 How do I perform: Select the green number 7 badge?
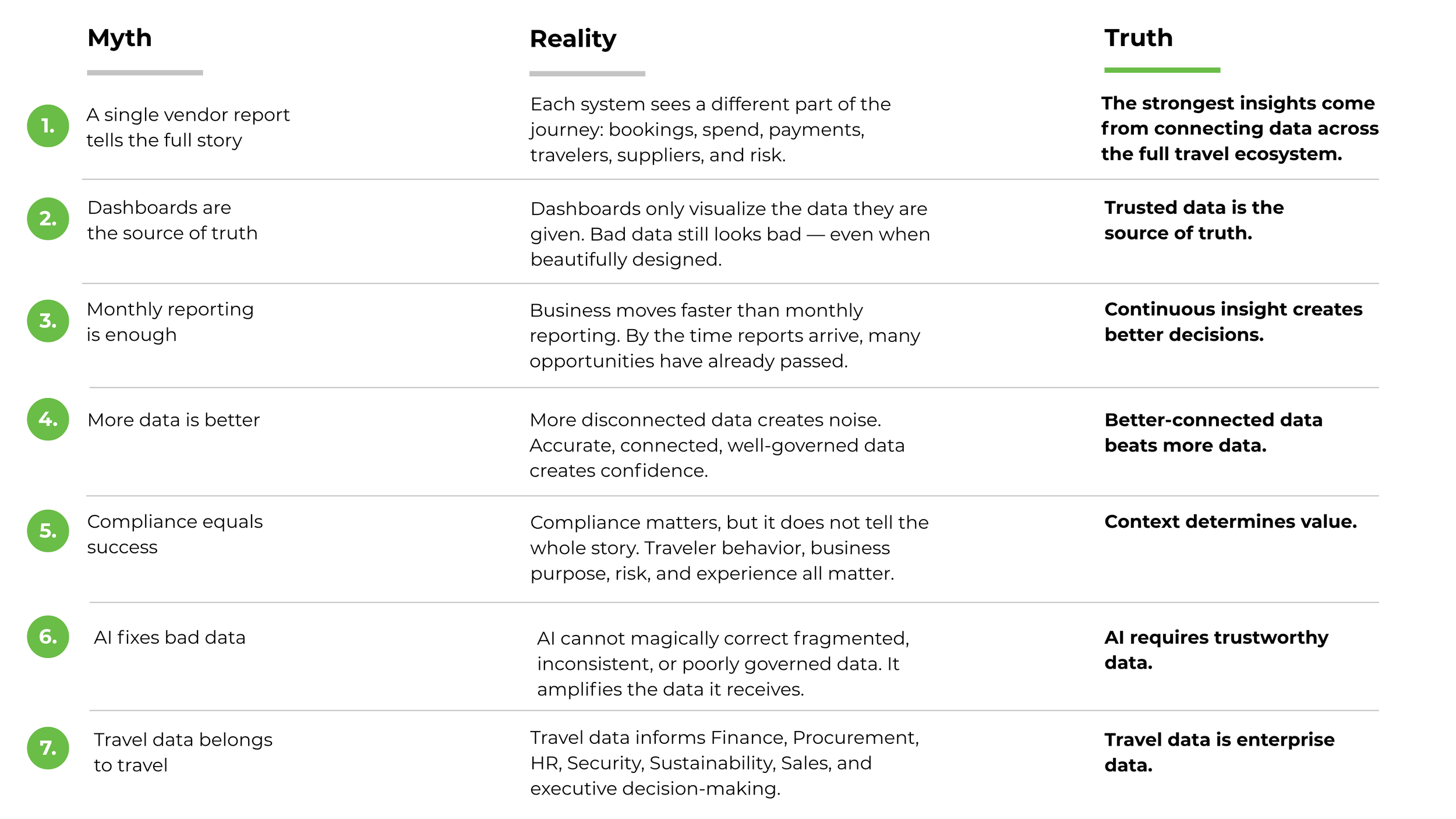[x=48, y=748]
